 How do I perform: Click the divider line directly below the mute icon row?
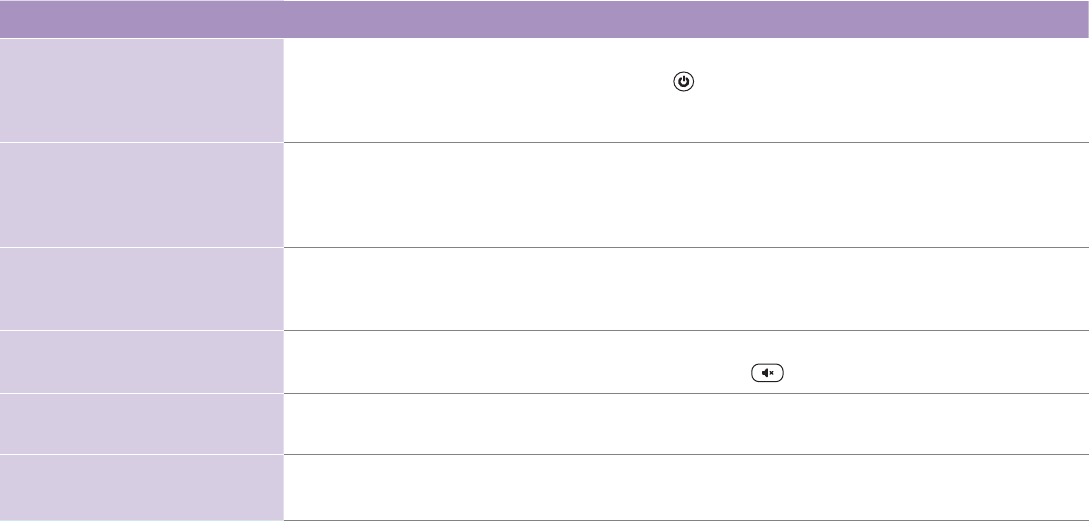(686, 393)
